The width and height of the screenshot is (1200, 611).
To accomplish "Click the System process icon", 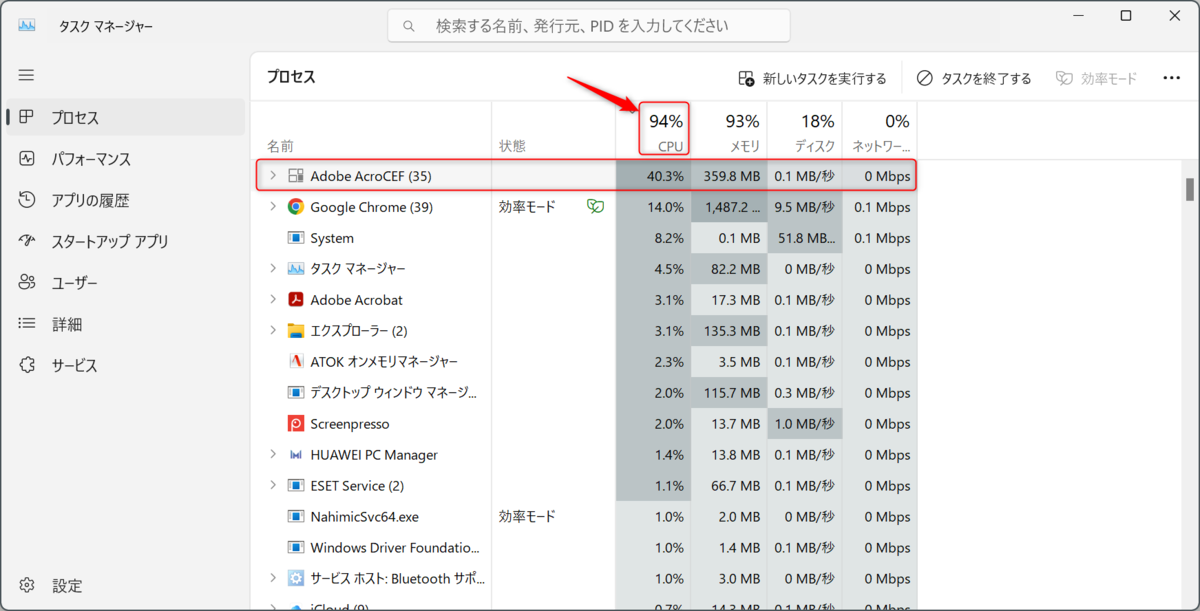I will click(296, 238).
